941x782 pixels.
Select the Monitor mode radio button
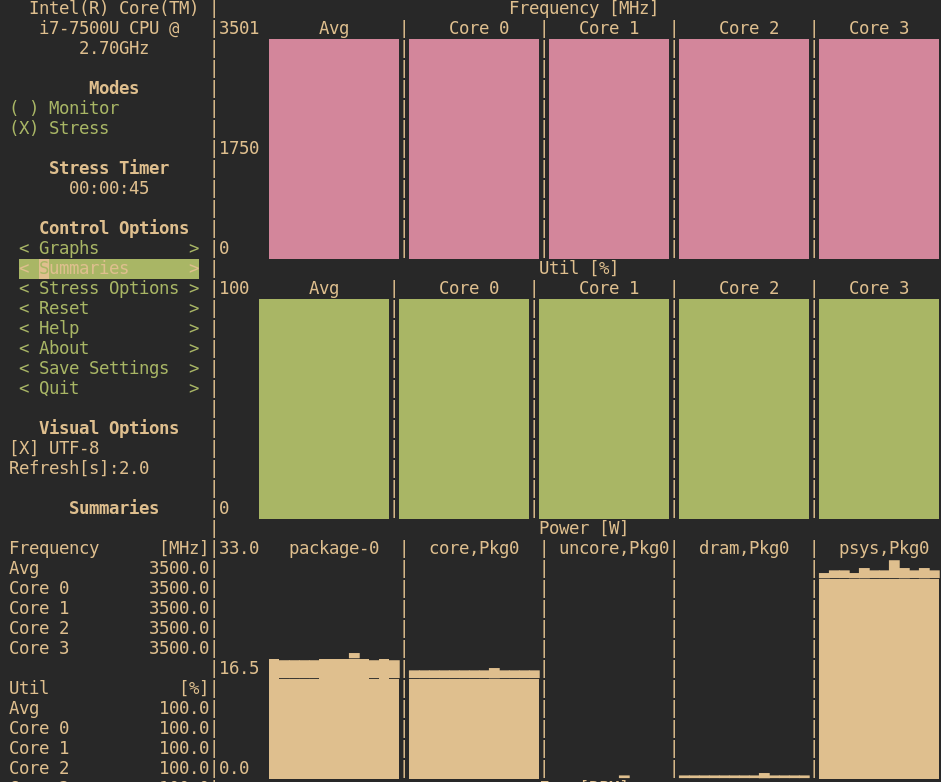(65, 108)
